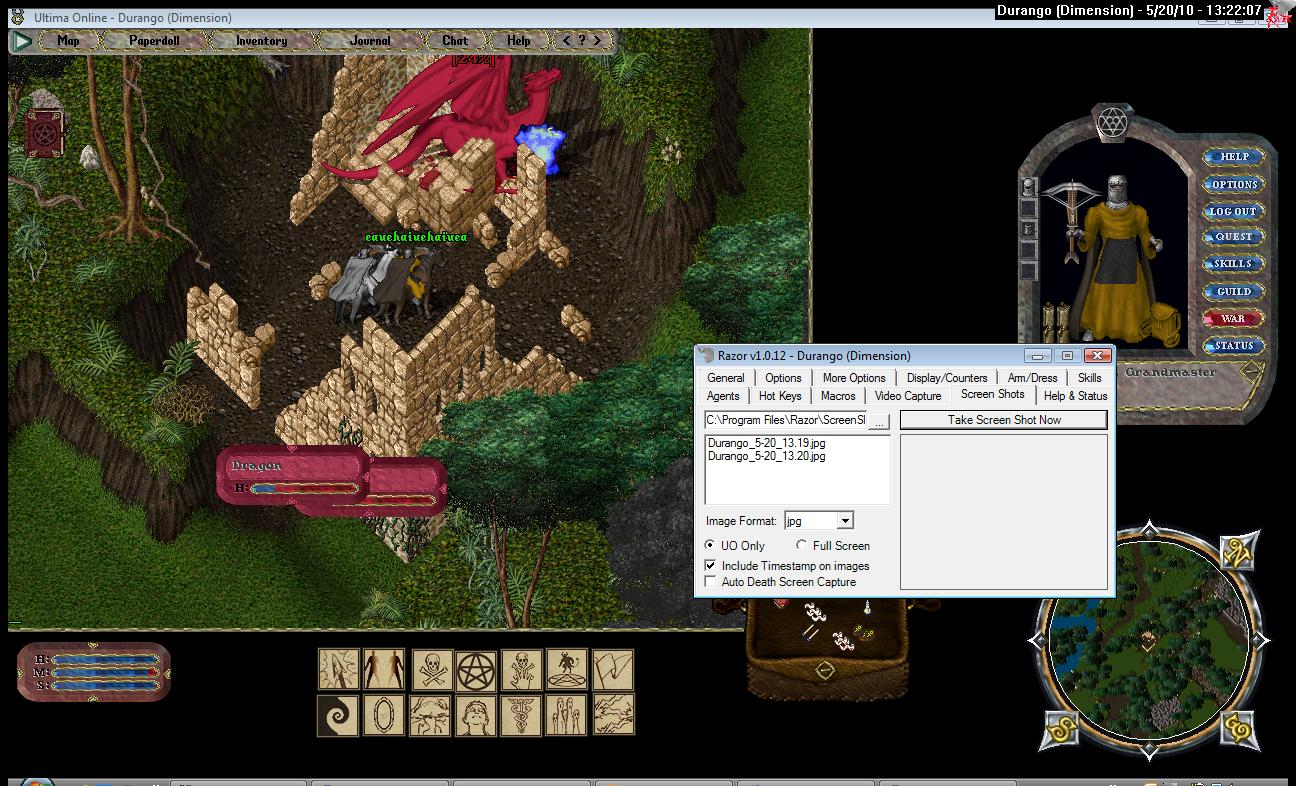This screenshot has height=786, width=1296.
Task: Uncheck Include Timestamp on images
Action: tap(711, 566)
